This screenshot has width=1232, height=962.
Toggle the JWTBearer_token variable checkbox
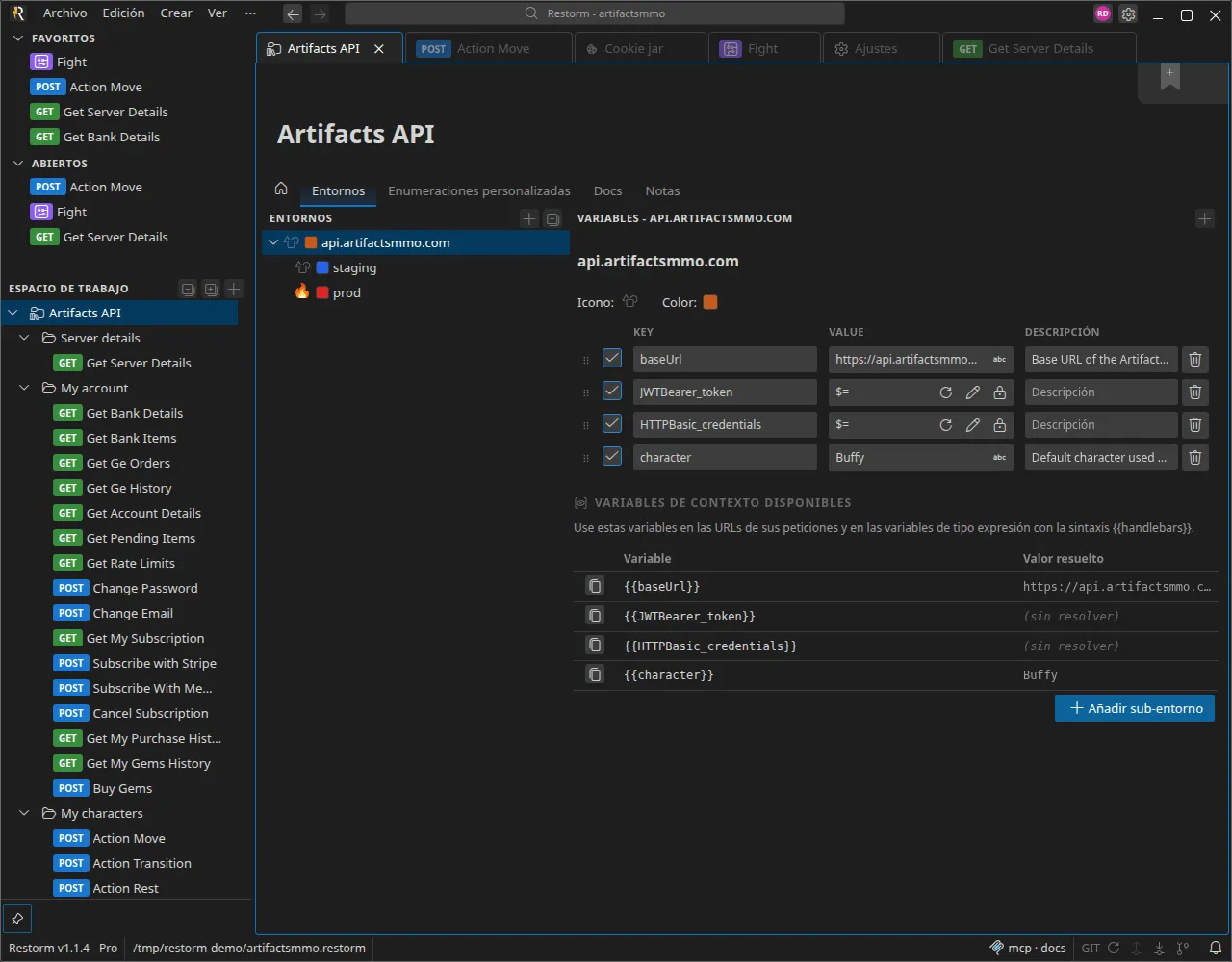[612, 391]
